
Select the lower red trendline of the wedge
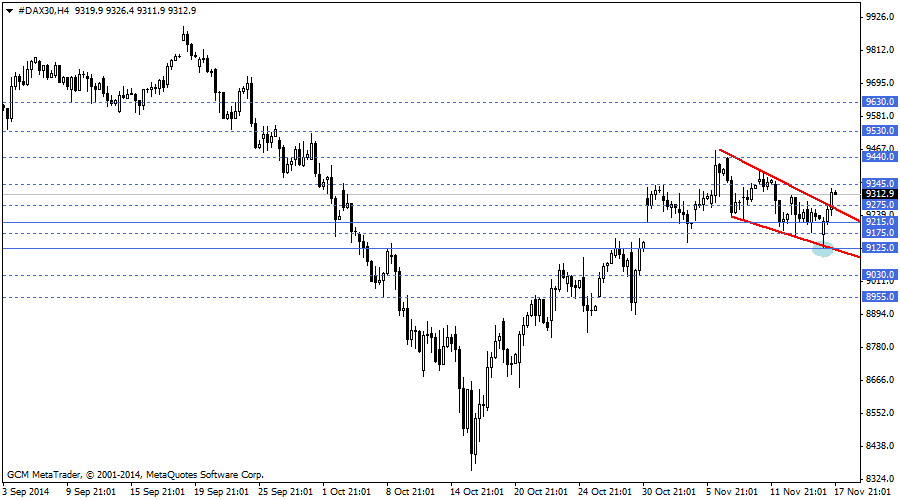[796, 237]
